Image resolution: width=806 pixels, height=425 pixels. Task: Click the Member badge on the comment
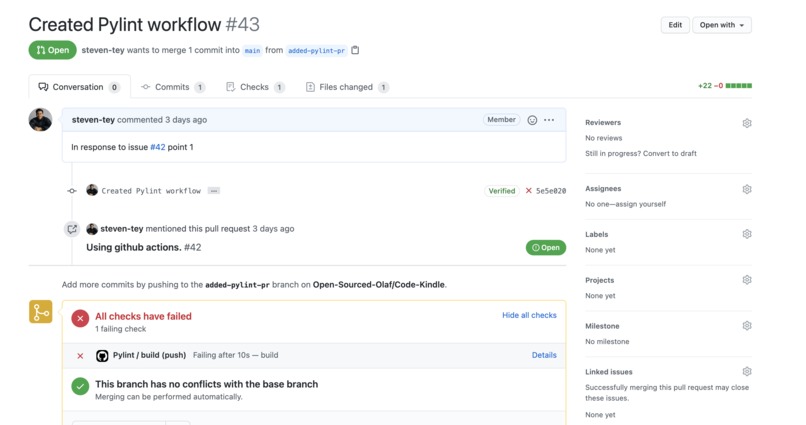501,120
